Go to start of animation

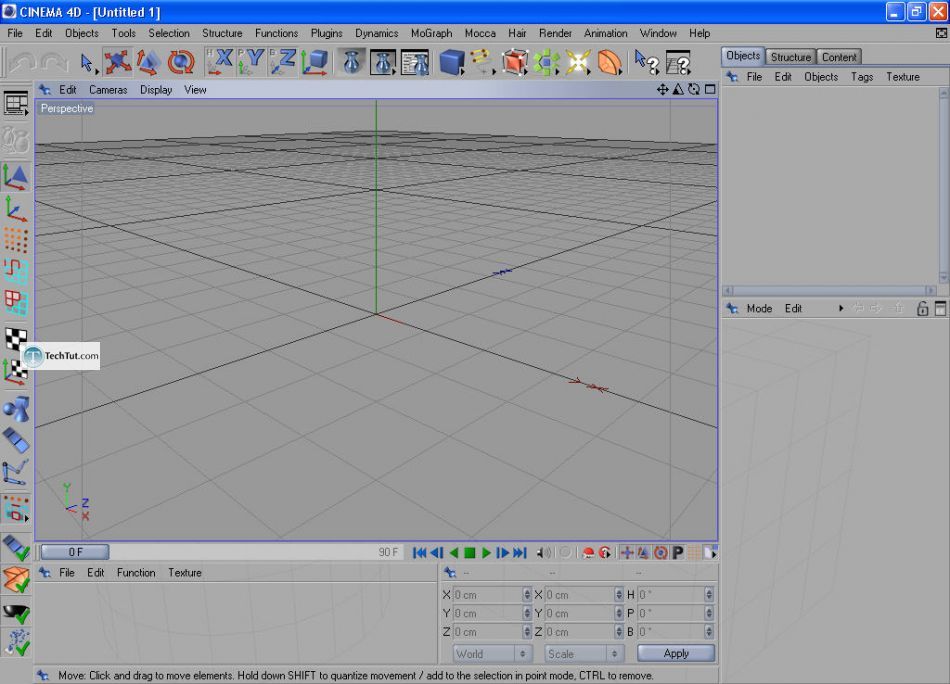(x=419, y=553)
